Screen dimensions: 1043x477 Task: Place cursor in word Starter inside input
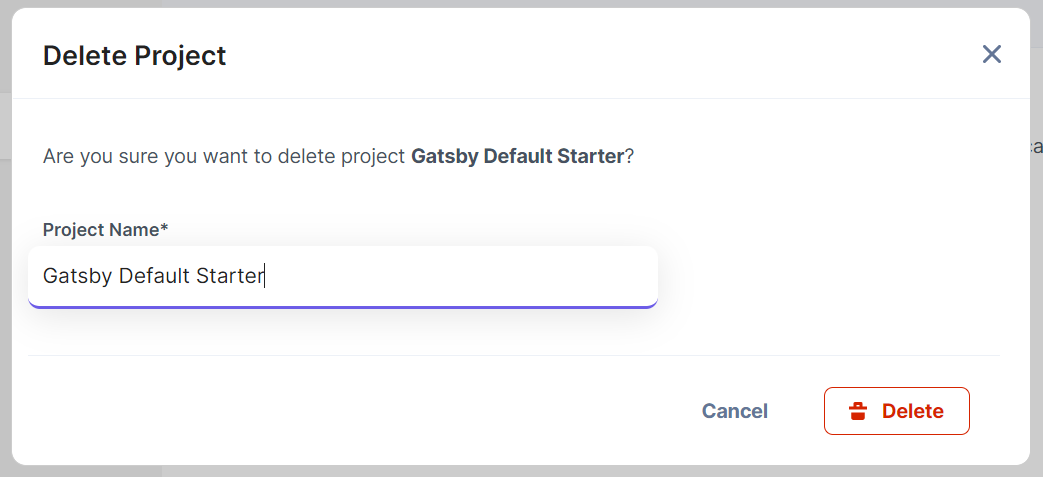tap(229, 275)
